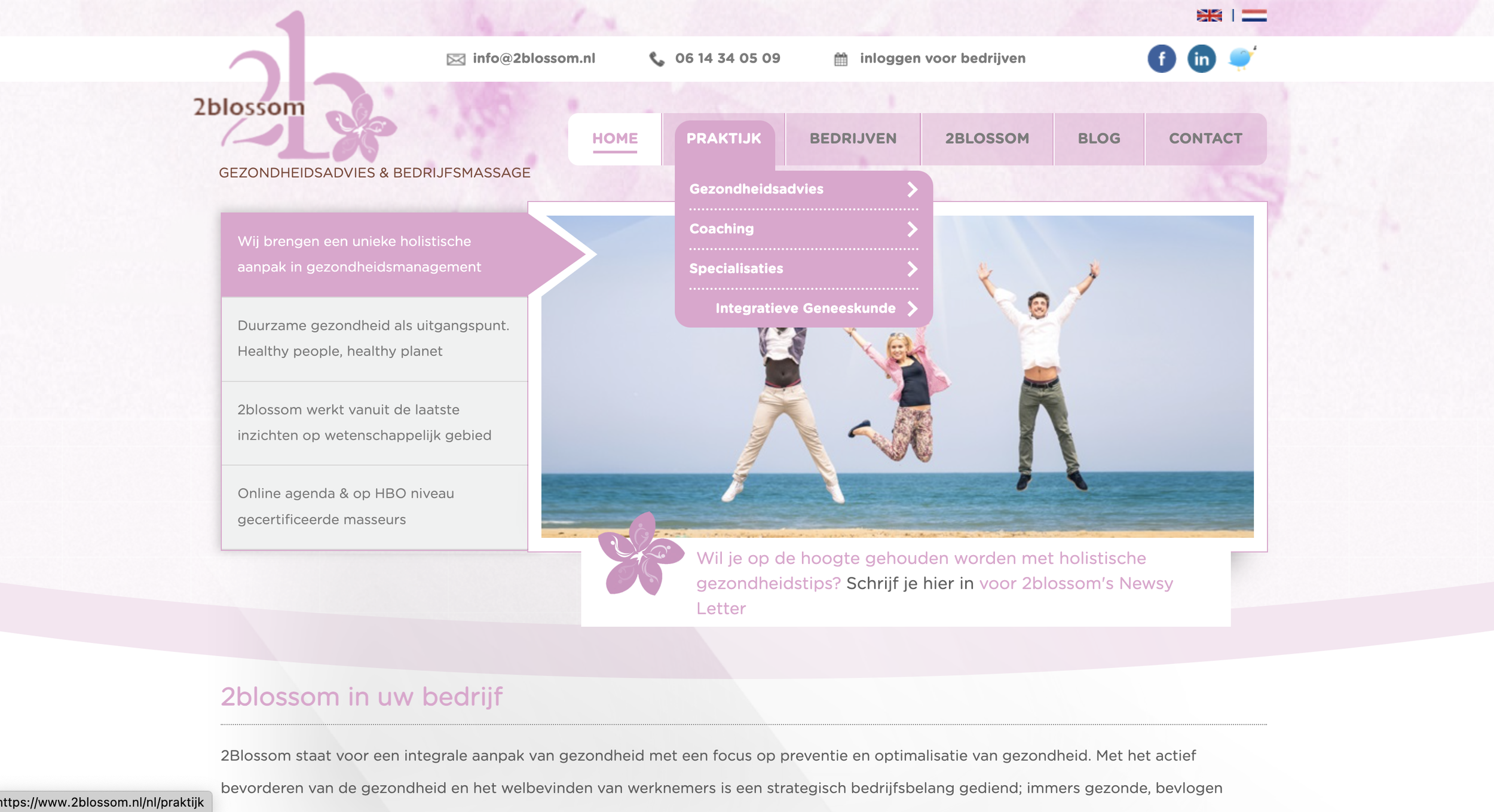Expand the Integratieve Geneeskunde submenu arrow

912,308
